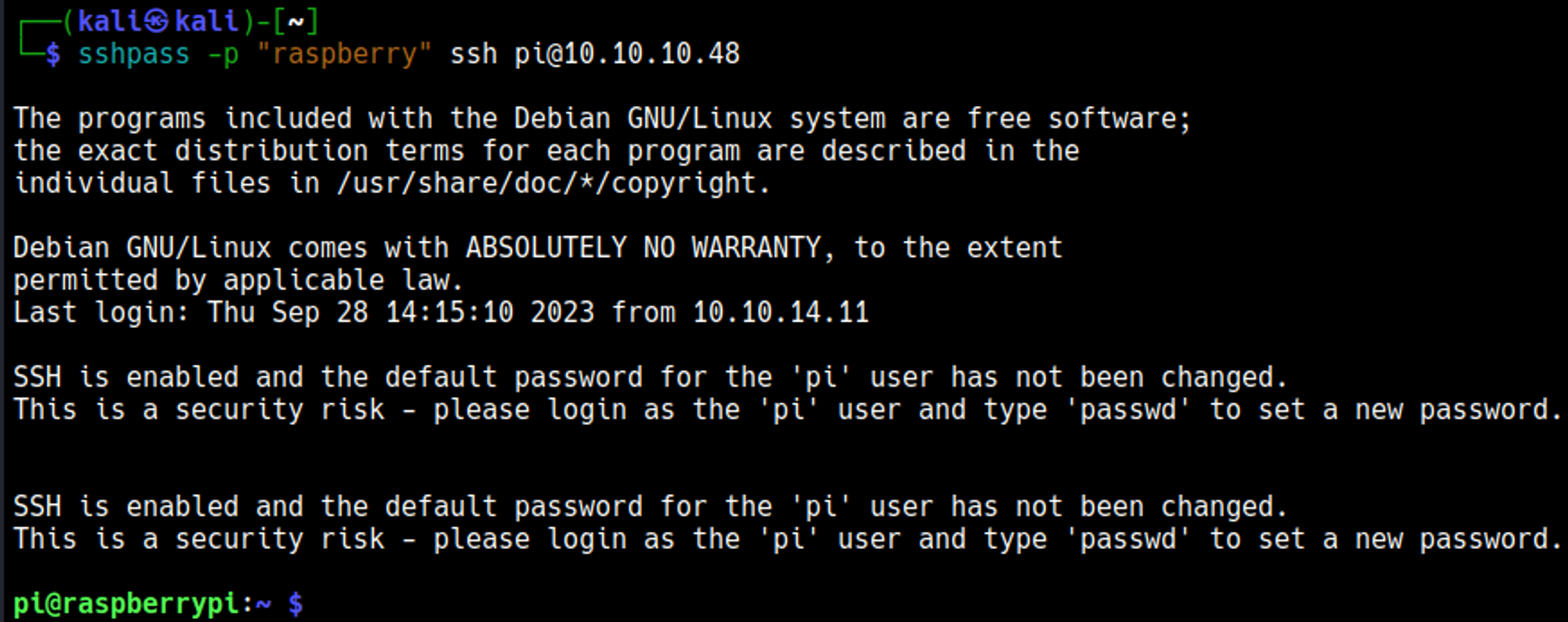
Task: Click the green pi@raspberrypi prompt text
Action: (x=125, y=604)
